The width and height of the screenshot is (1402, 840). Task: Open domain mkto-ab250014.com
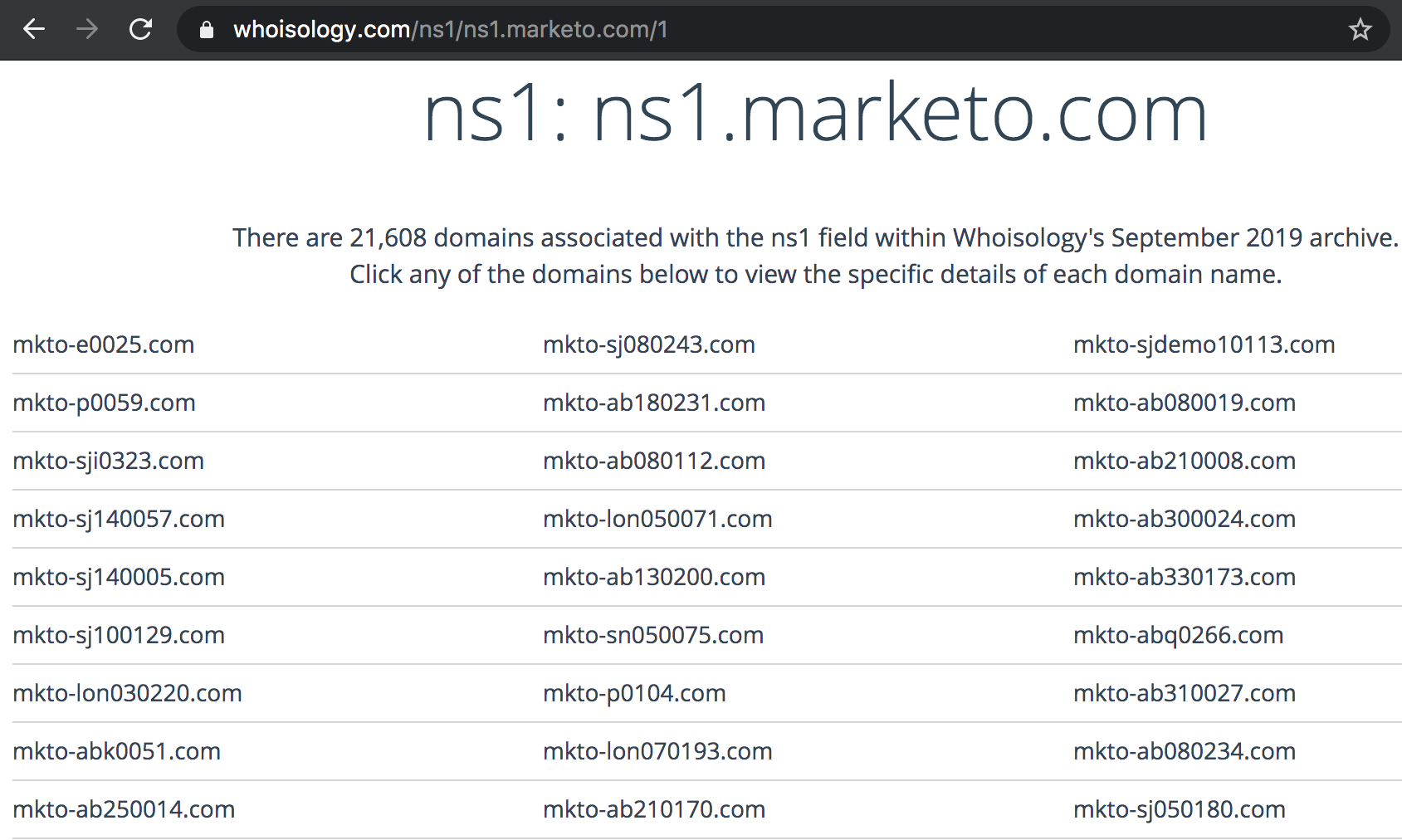(x=124, y=809)
